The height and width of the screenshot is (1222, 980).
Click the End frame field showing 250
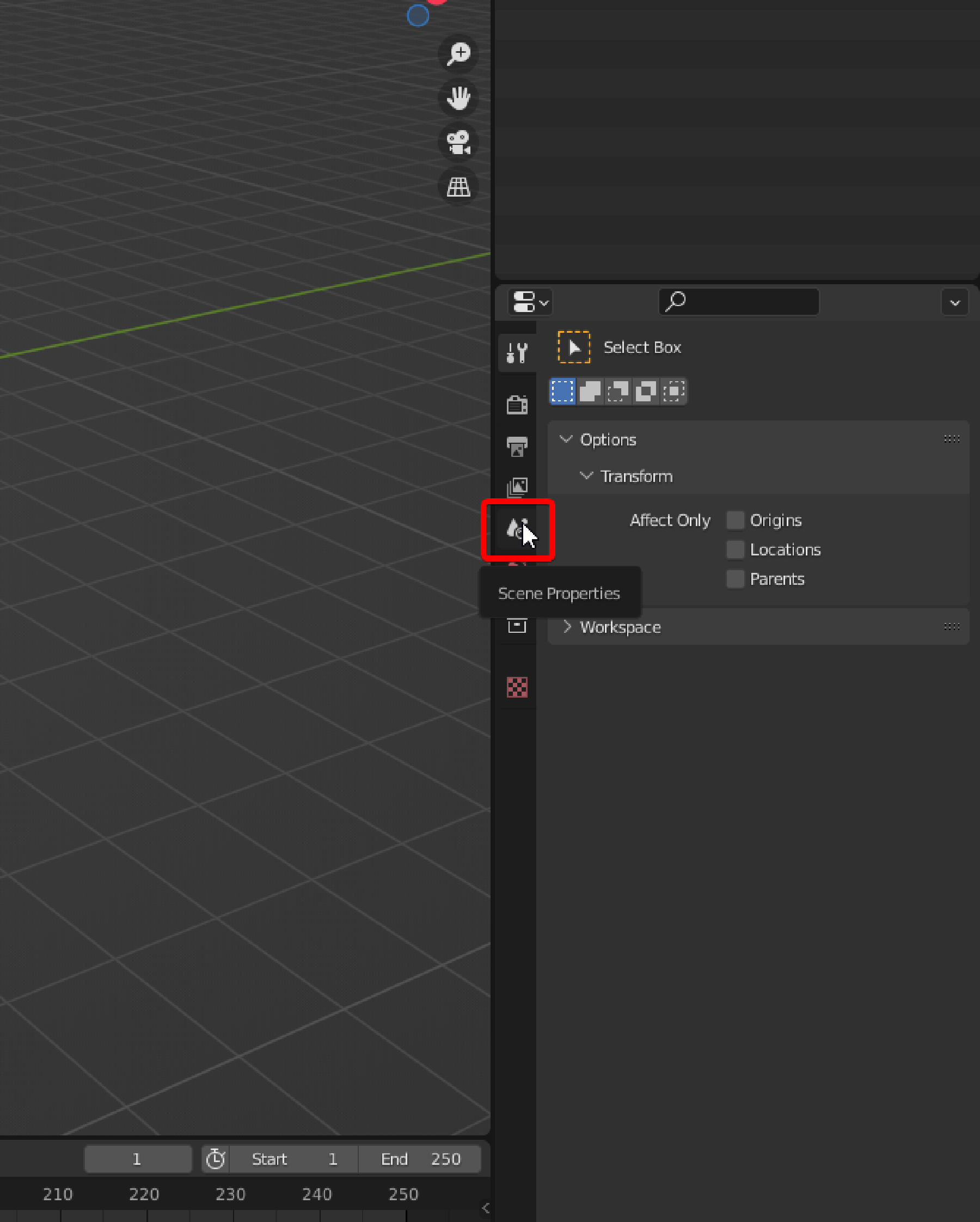pyautogui.click(x=420, y=1159)
